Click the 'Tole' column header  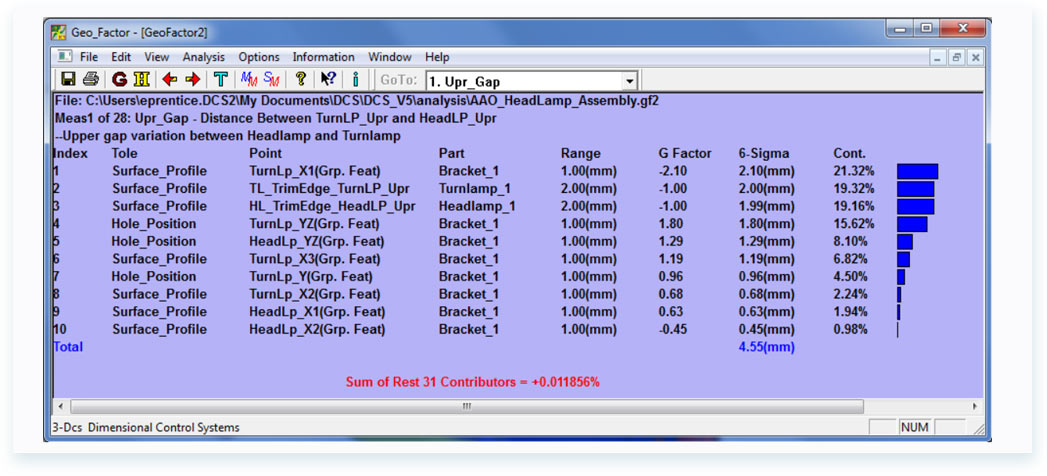pyautogui.click(x=124, y=154)
